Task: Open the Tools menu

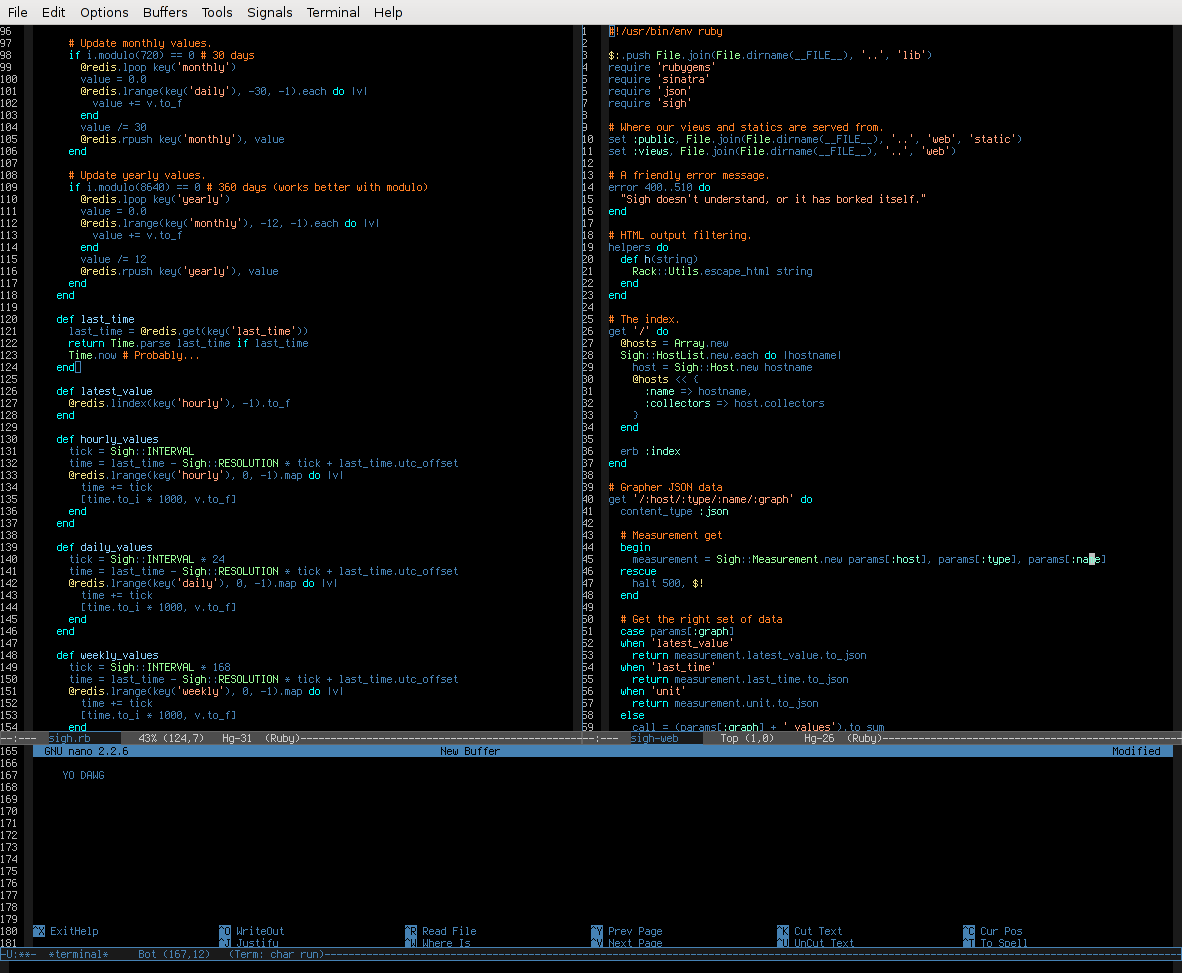Action: point(217,12)
